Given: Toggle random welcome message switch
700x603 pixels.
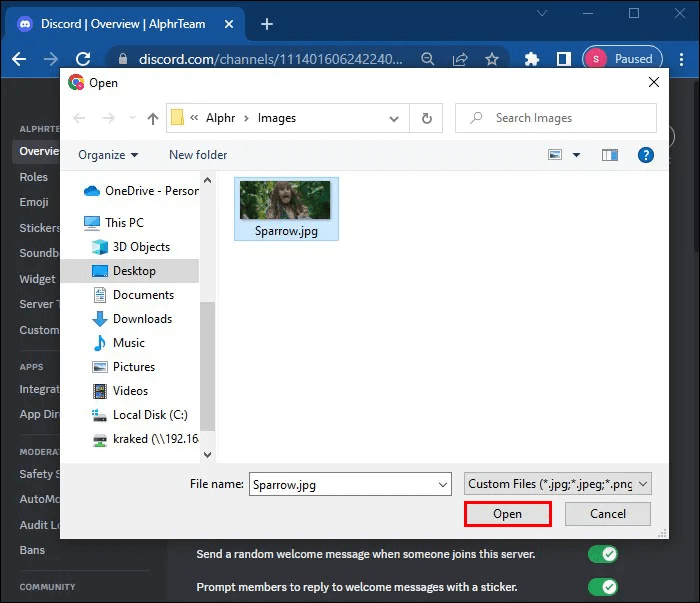Looking at the screenshot, I should click(603, 554).
